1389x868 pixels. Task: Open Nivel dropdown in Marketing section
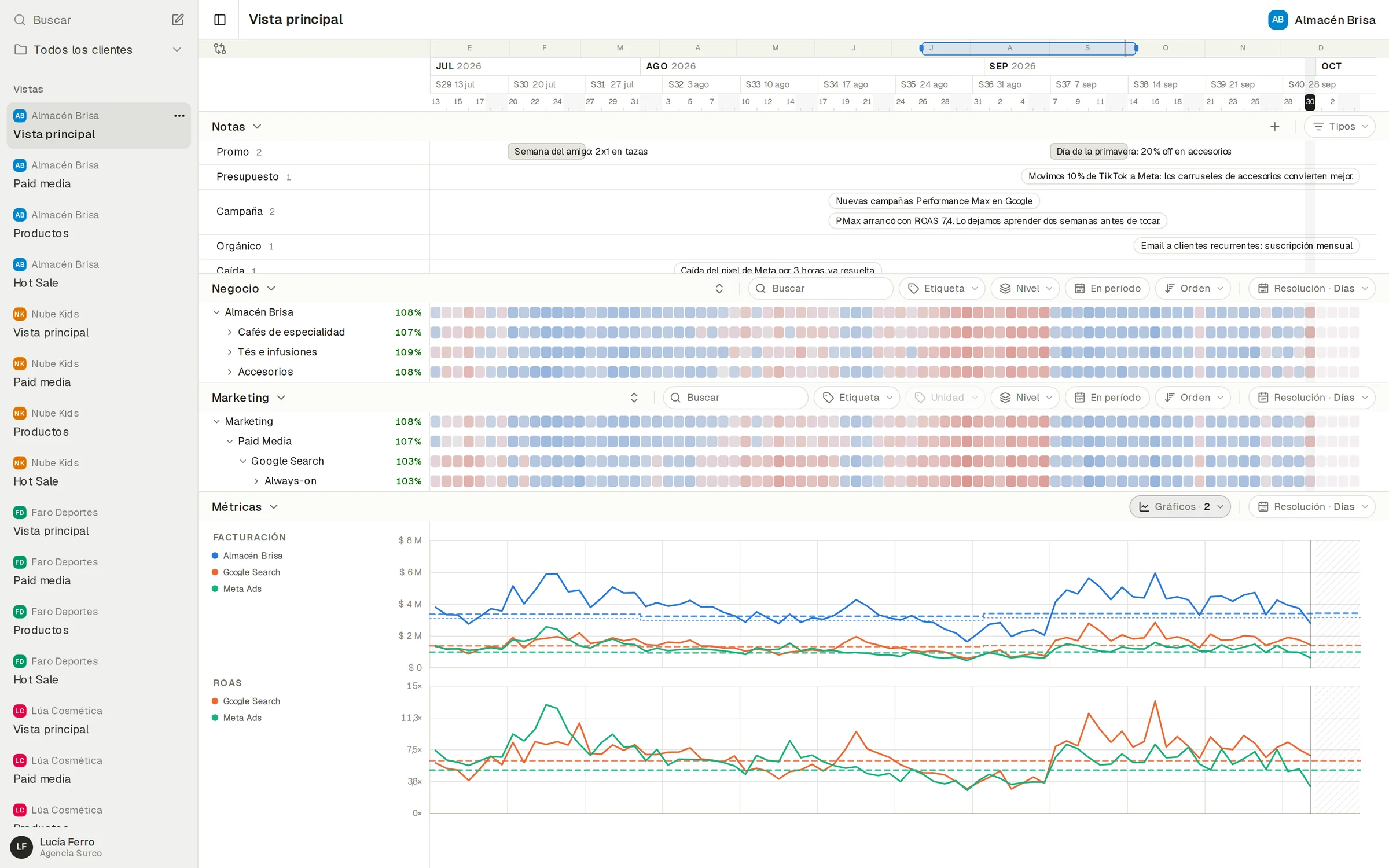pos(1025,398)
